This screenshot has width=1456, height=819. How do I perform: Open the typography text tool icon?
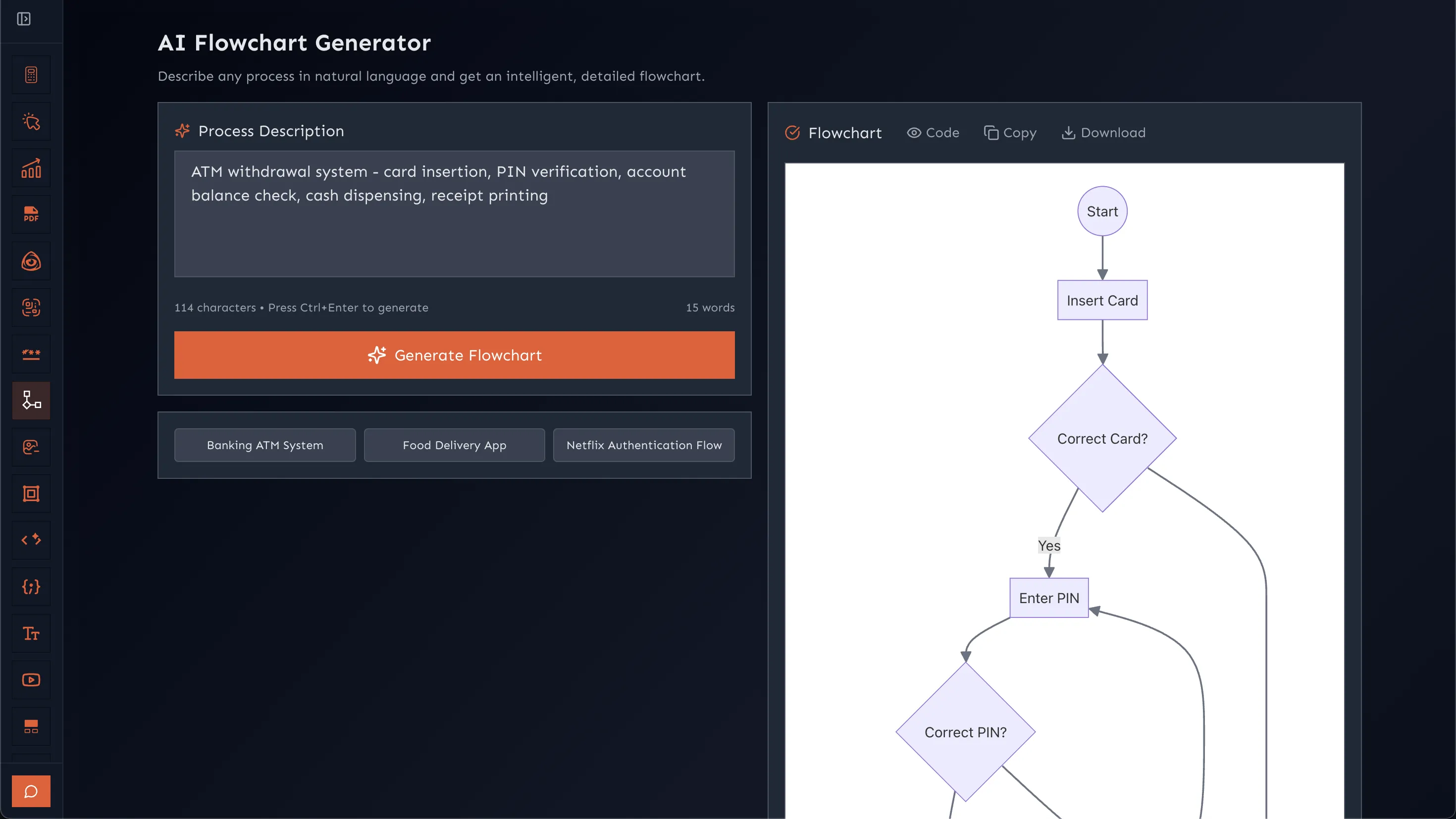pos(31,633)
